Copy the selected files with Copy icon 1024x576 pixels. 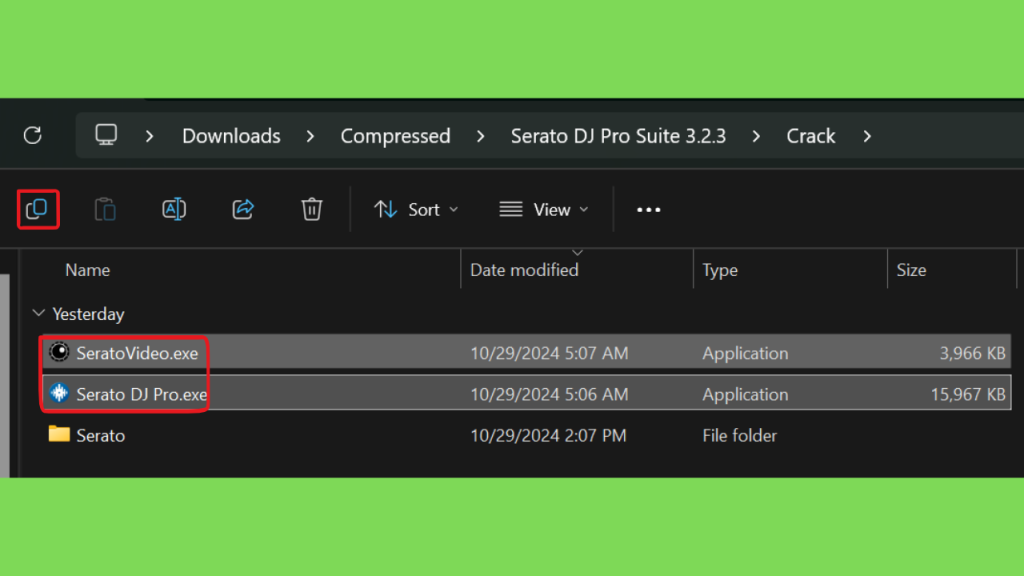(37, 209)
